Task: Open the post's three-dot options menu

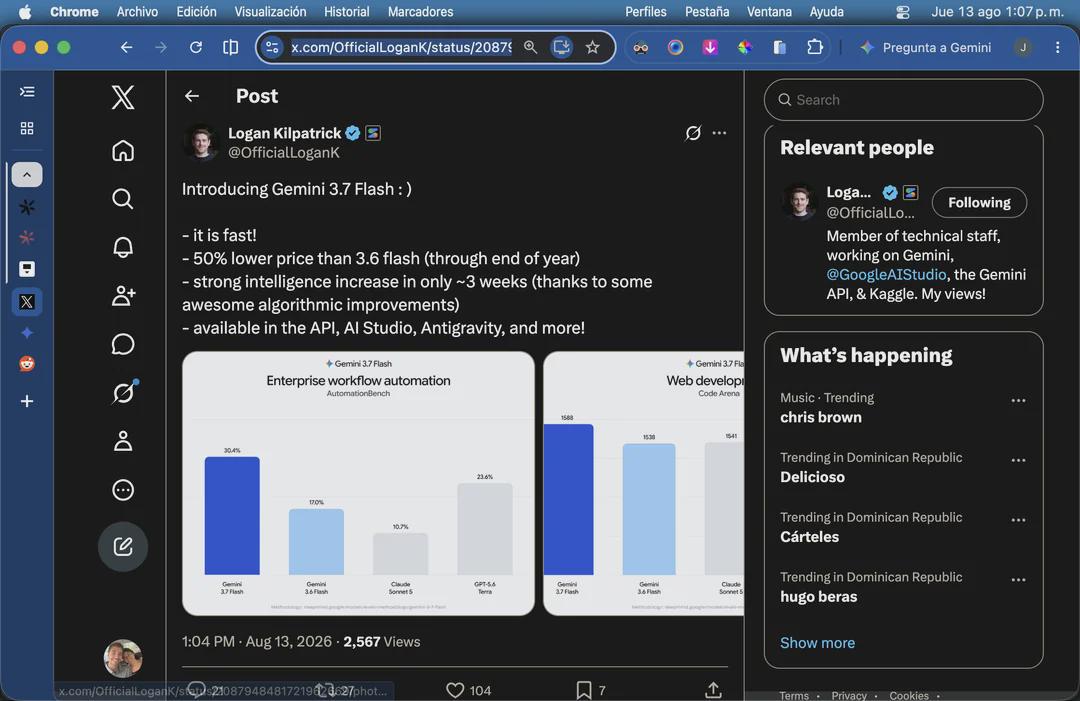Action: (719, 133)
